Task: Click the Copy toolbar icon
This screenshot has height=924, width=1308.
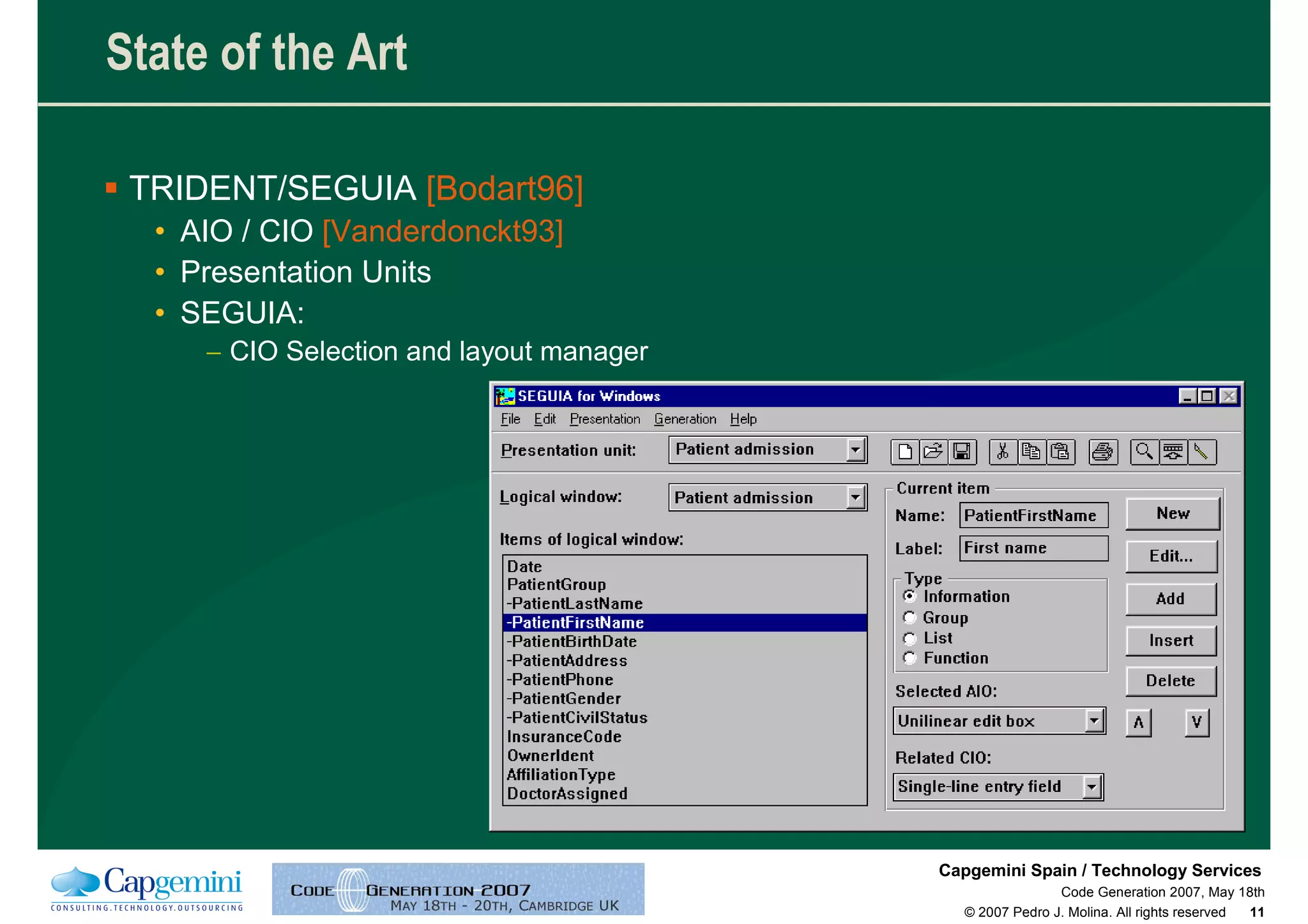Action: pyautogui.click(x=1031, y=452)
